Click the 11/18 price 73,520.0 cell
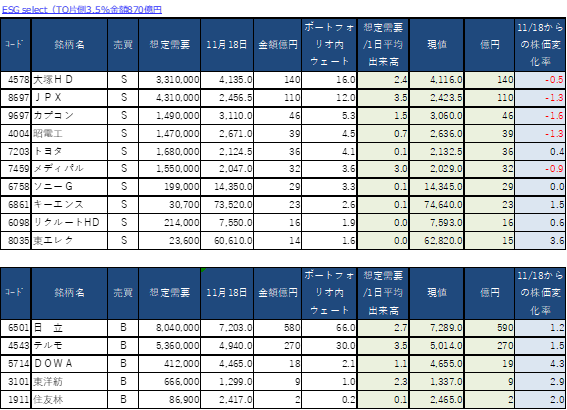 [227, 205]
